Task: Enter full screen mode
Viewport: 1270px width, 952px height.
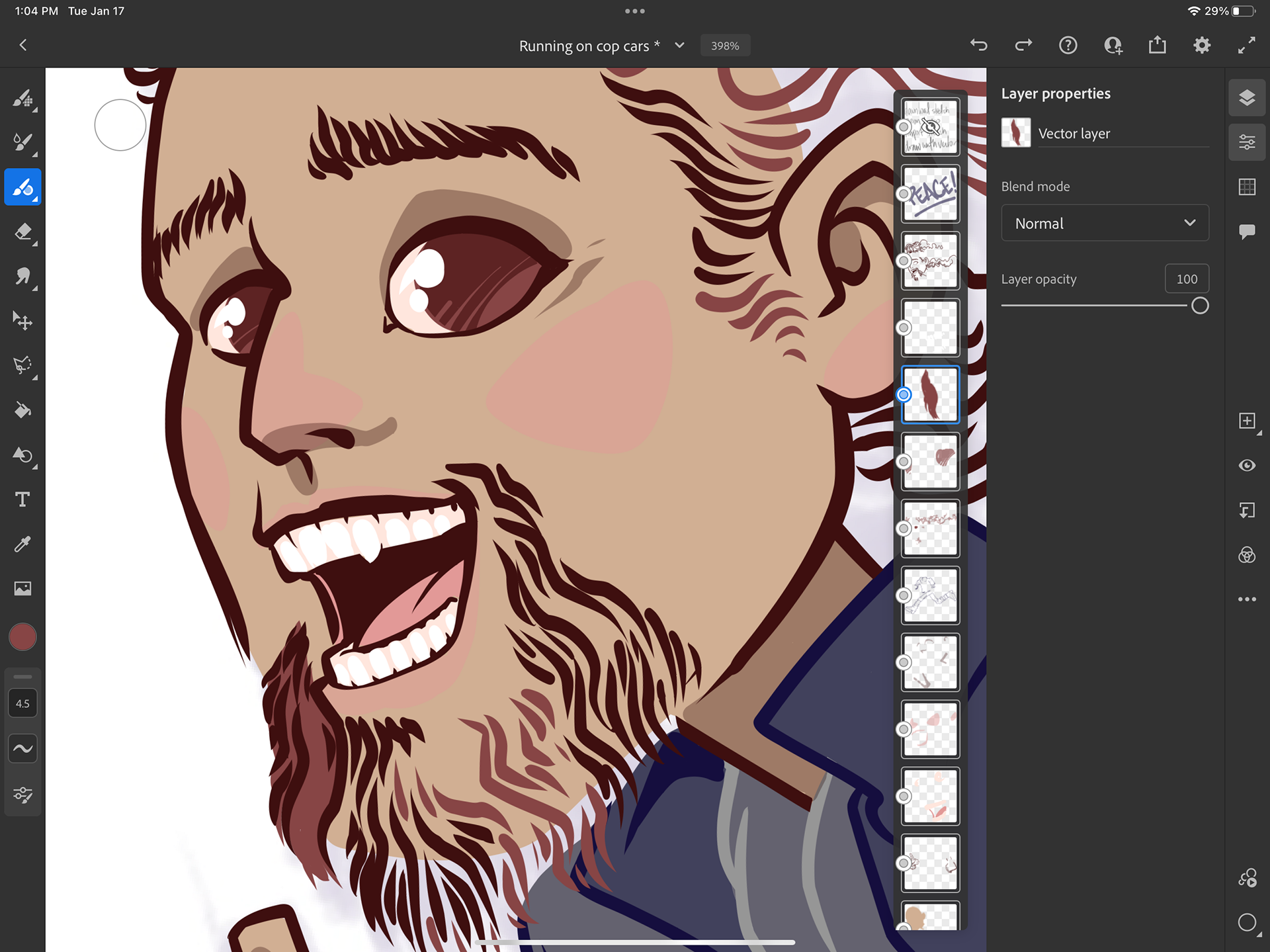Action: pos(1247,45)
